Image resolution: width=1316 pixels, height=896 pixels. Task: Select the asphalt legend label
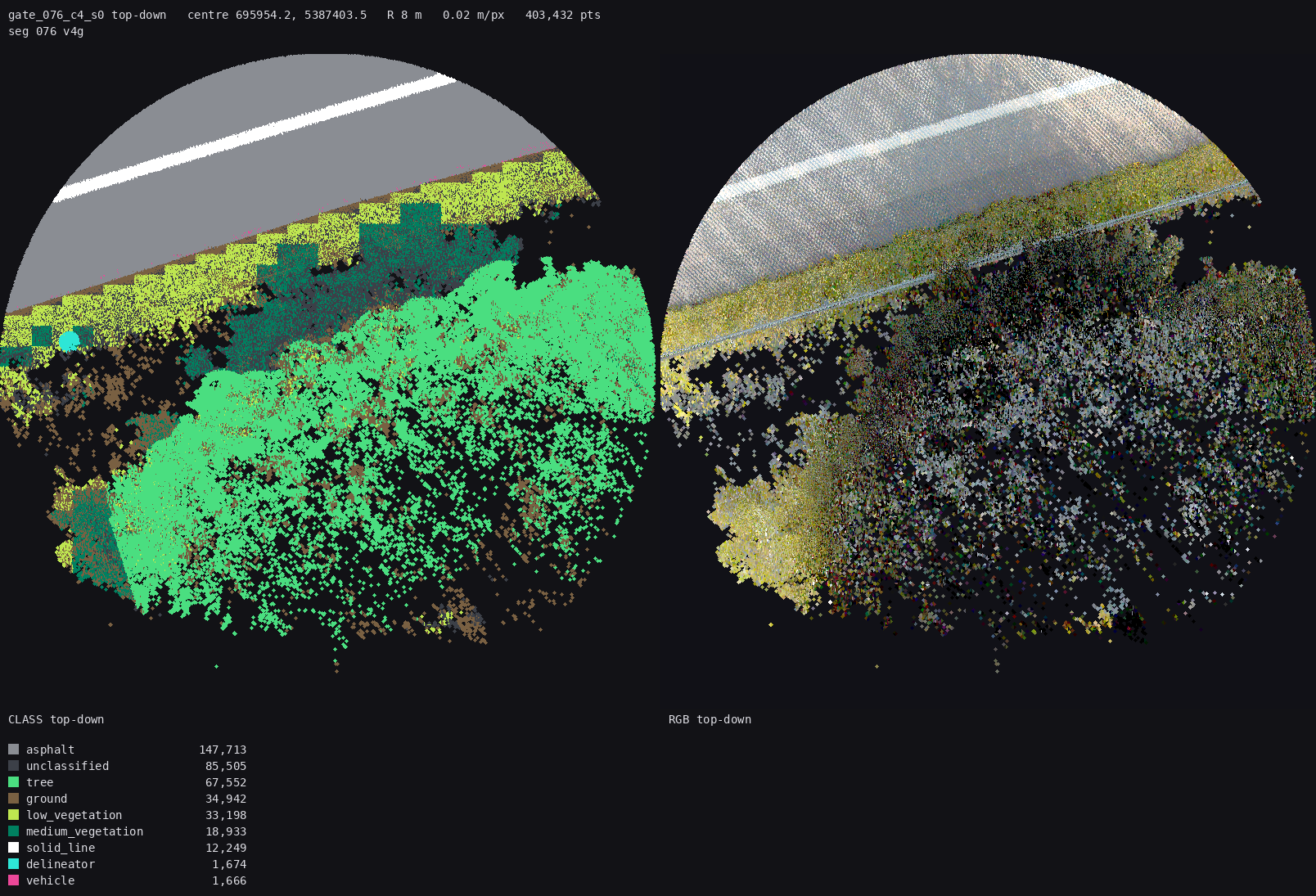coord(50,750)
